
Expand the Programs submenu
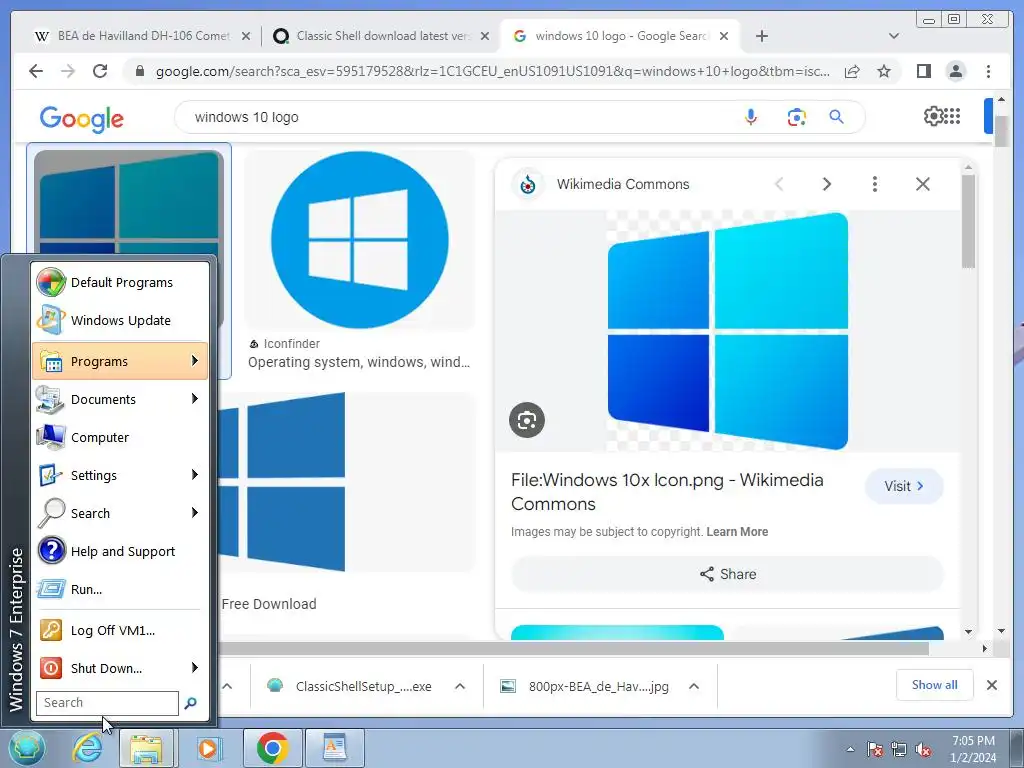120,361
